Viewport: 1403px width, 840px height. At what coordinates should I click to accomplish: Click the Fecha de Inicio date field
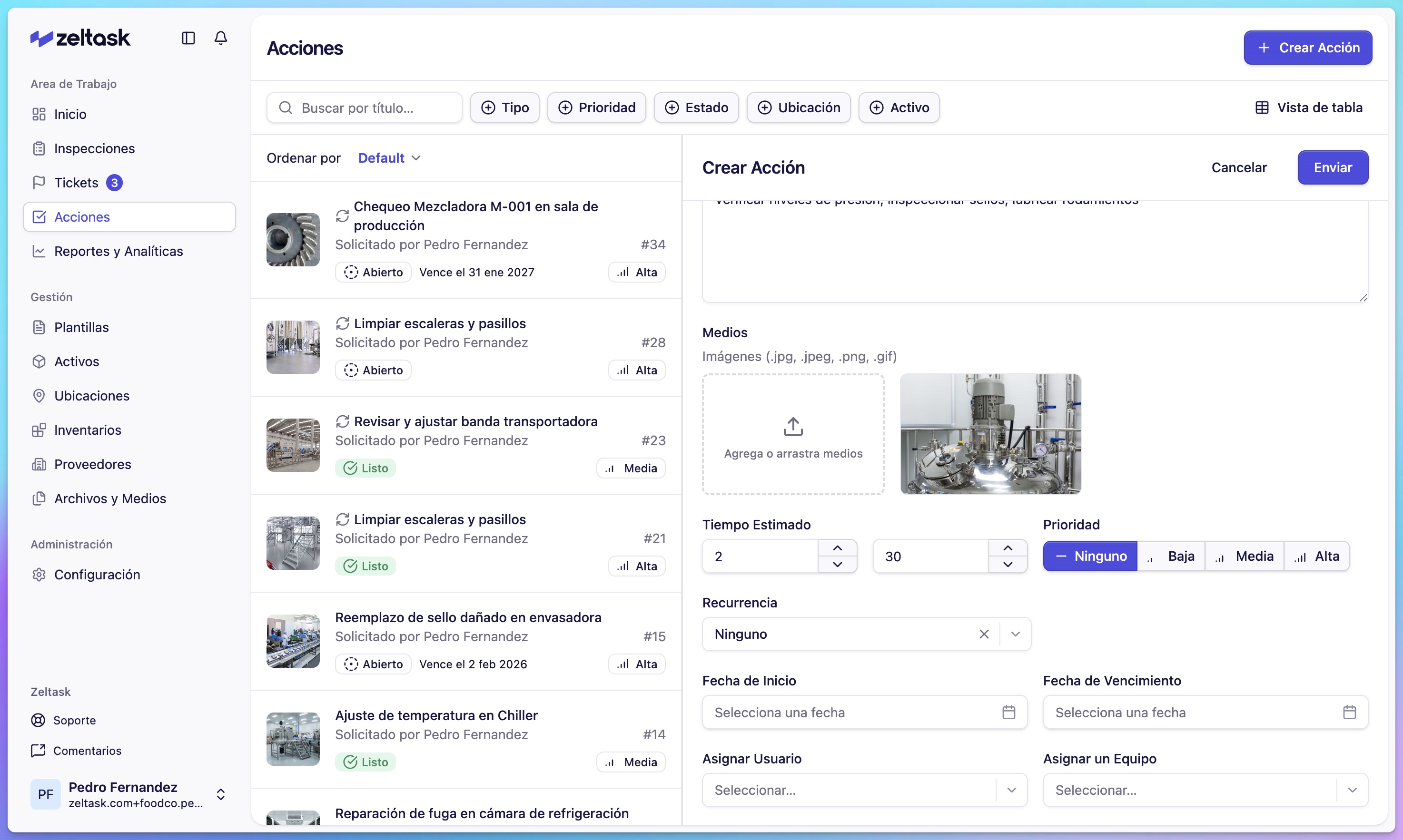tap(865, 712)
